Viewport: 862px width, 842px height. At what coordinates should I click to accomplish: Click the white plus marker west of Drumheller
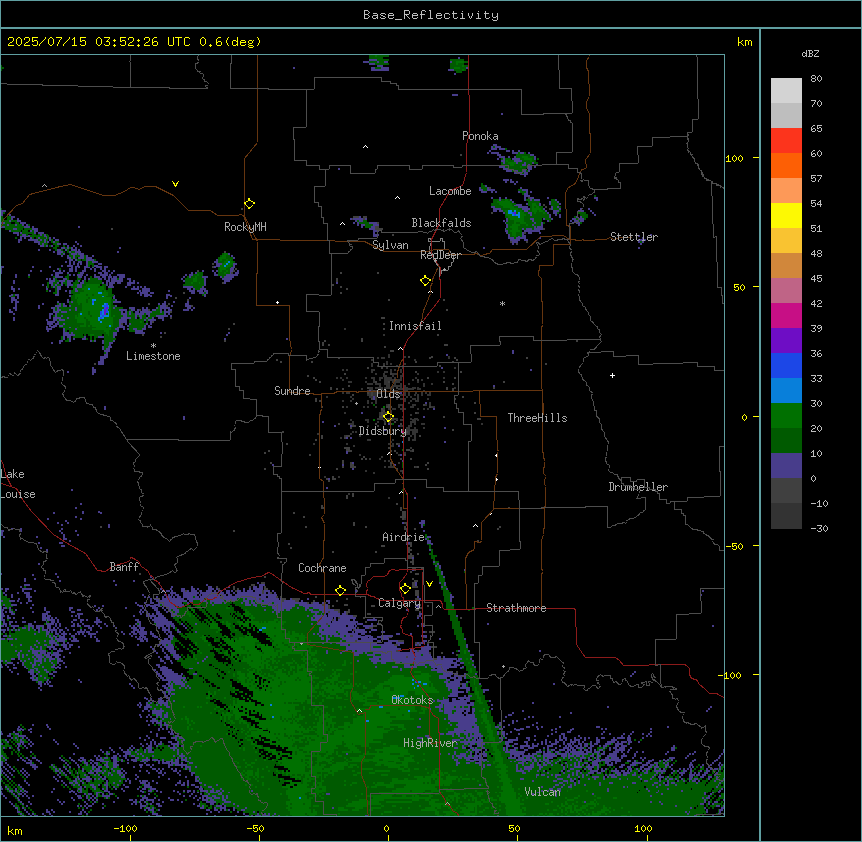tap(612, 375)
